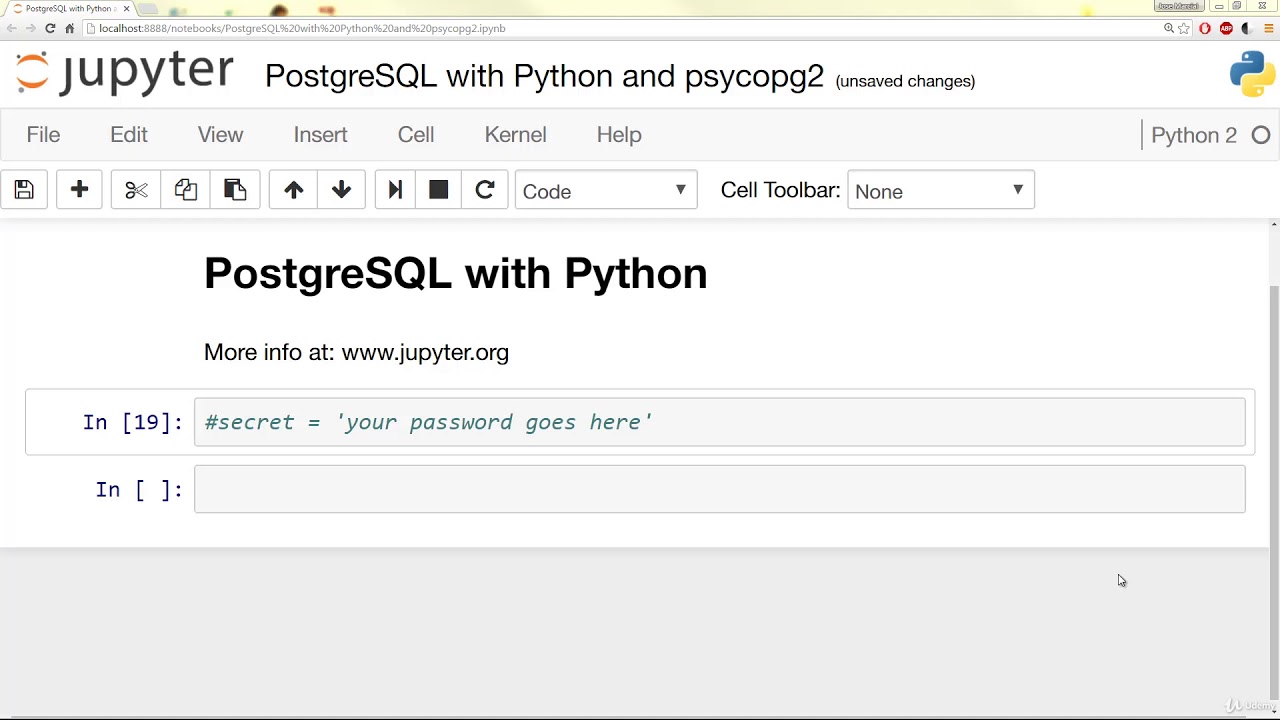The width and height of the screenshot is (1280, 720).
Task: Rename notebook via the title PostgreSQL with Python and psycopg2
Action: 544,76
